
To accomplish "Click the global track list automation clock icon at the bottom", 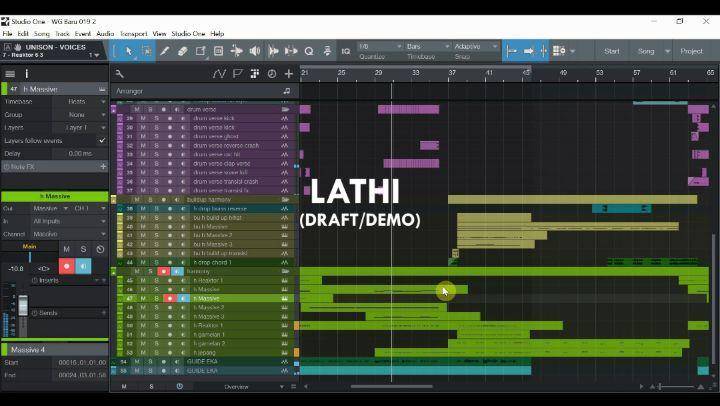I will [180, 387].
